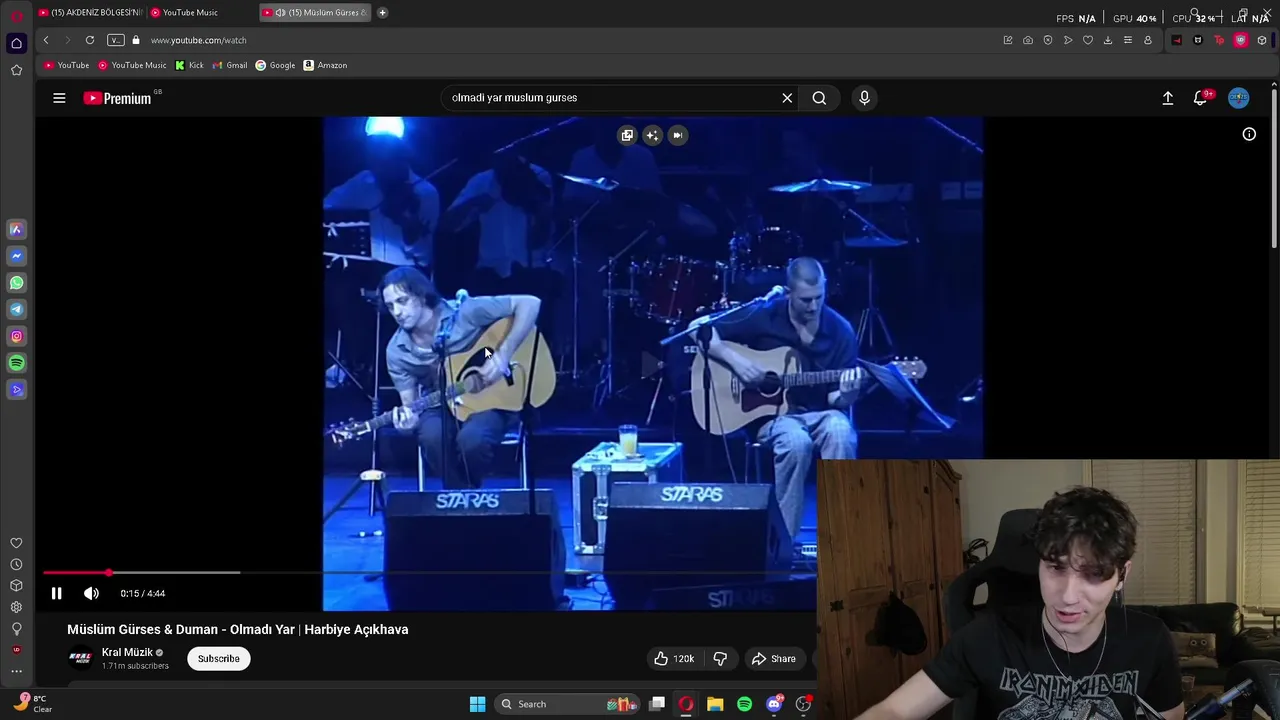
Task: Open File Explorer from taskbar
Action: pyautogui.click(x=715, y=704)
